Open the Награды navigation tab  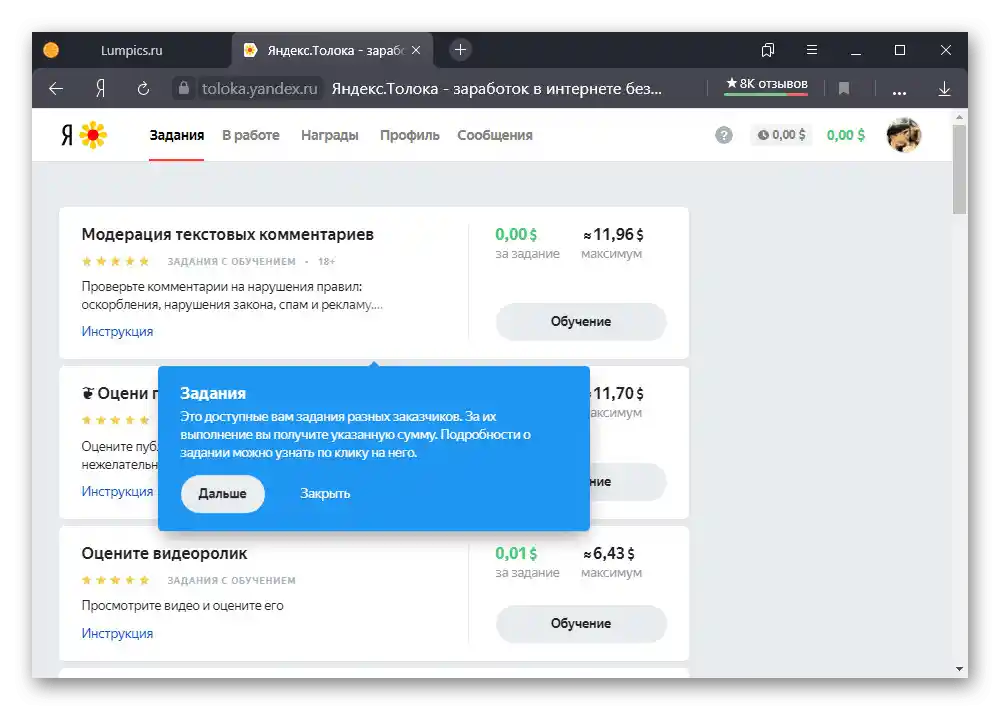tap(330, 135)
